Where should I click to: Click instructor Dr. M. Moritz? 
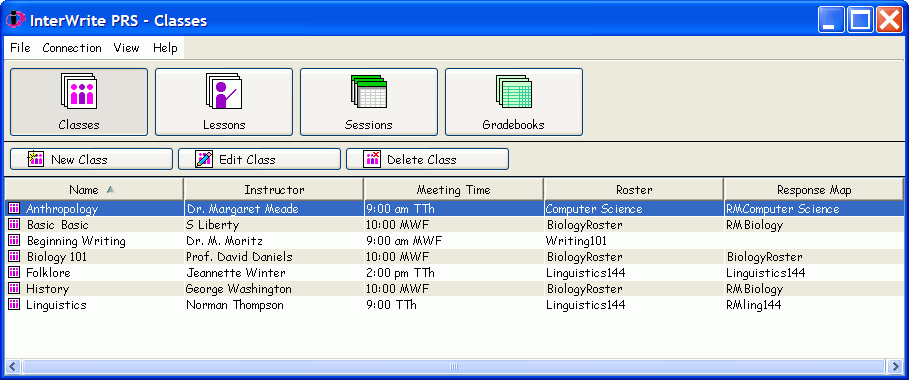[223, 241]
